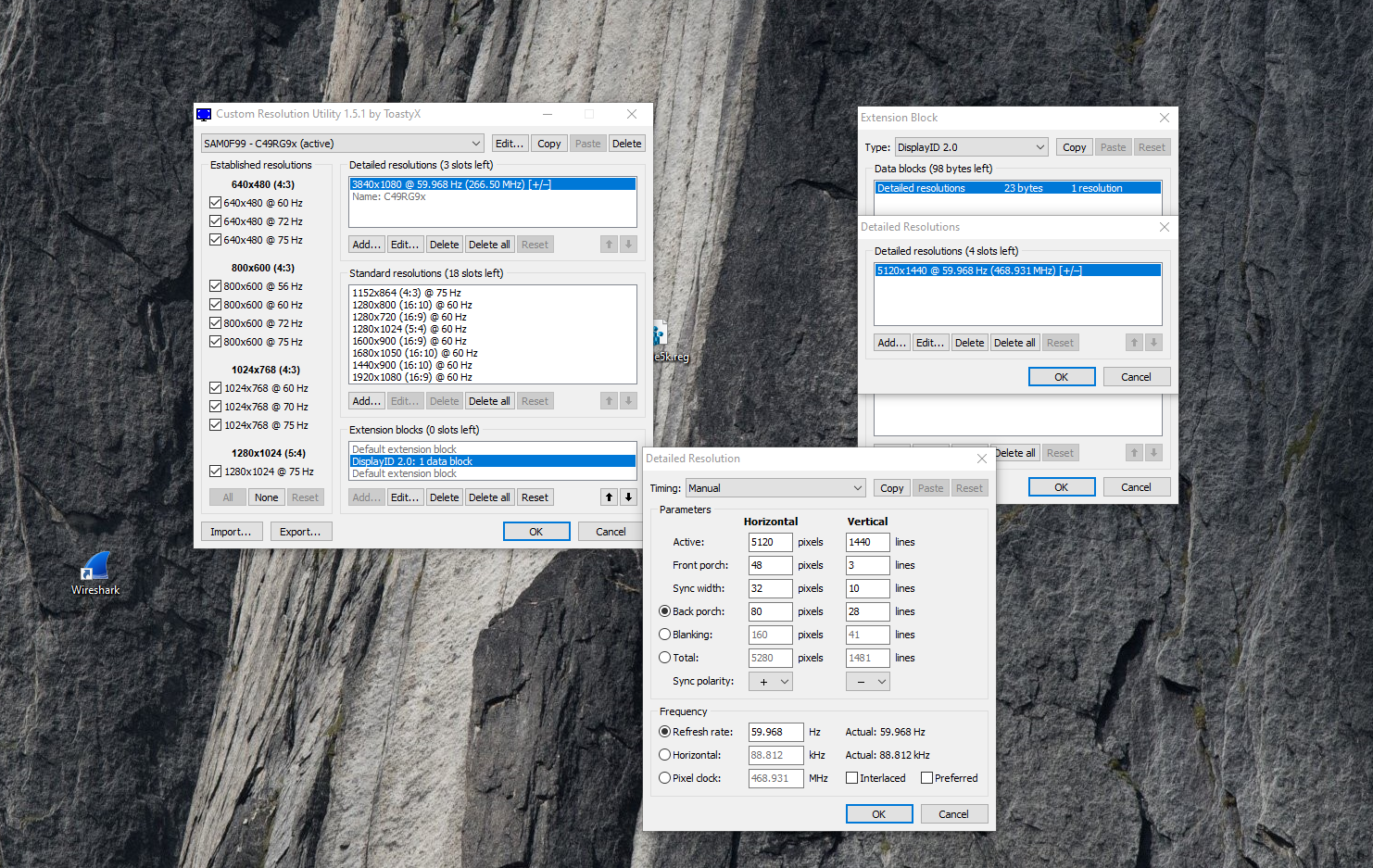Move extension block up with arrow button
This screenshot has height=868, width=1373.
[x=609, y=497]
